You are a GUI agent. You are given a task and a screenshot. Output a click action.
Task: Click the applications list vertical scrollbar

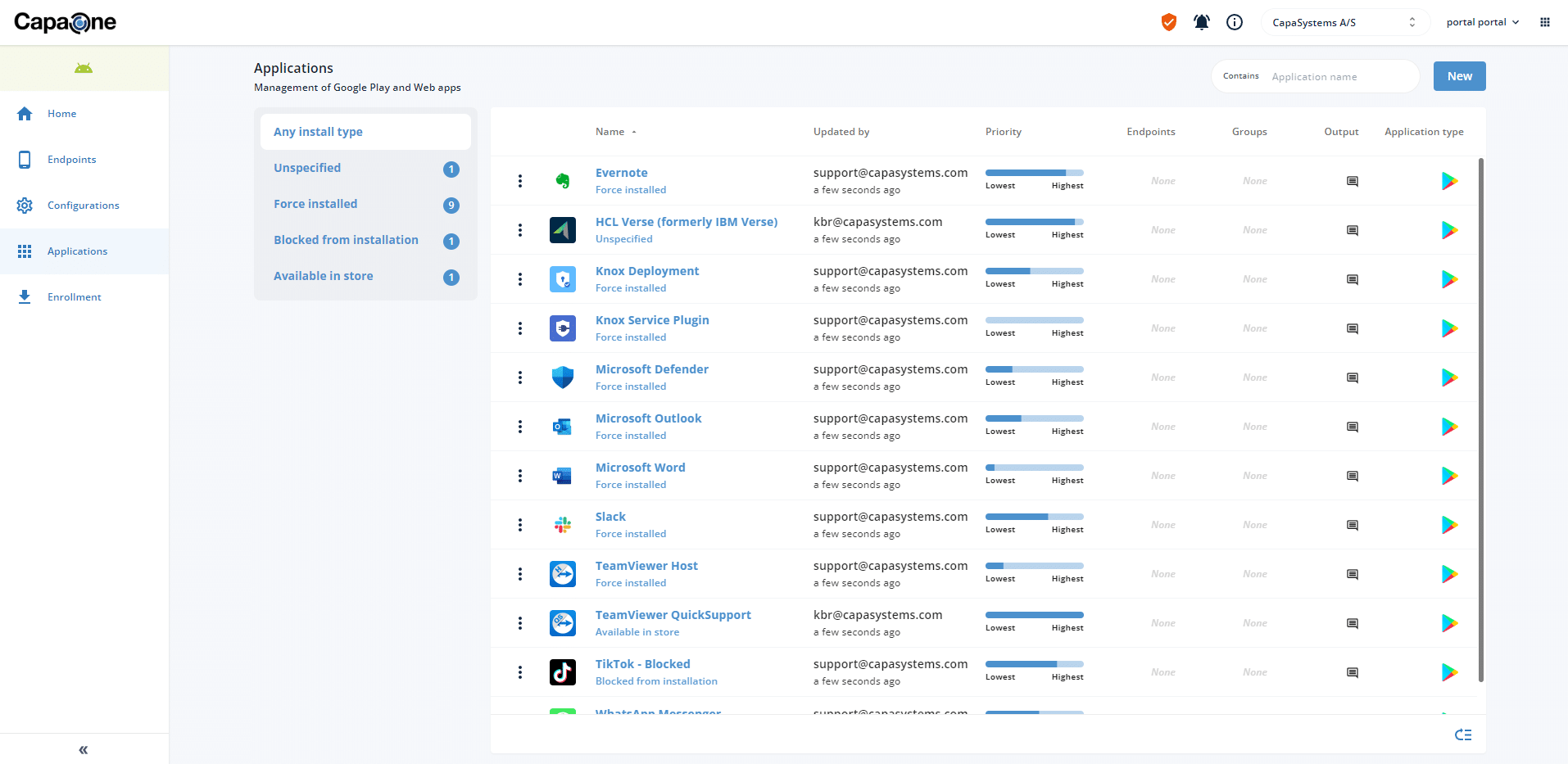coord(1480,419)
